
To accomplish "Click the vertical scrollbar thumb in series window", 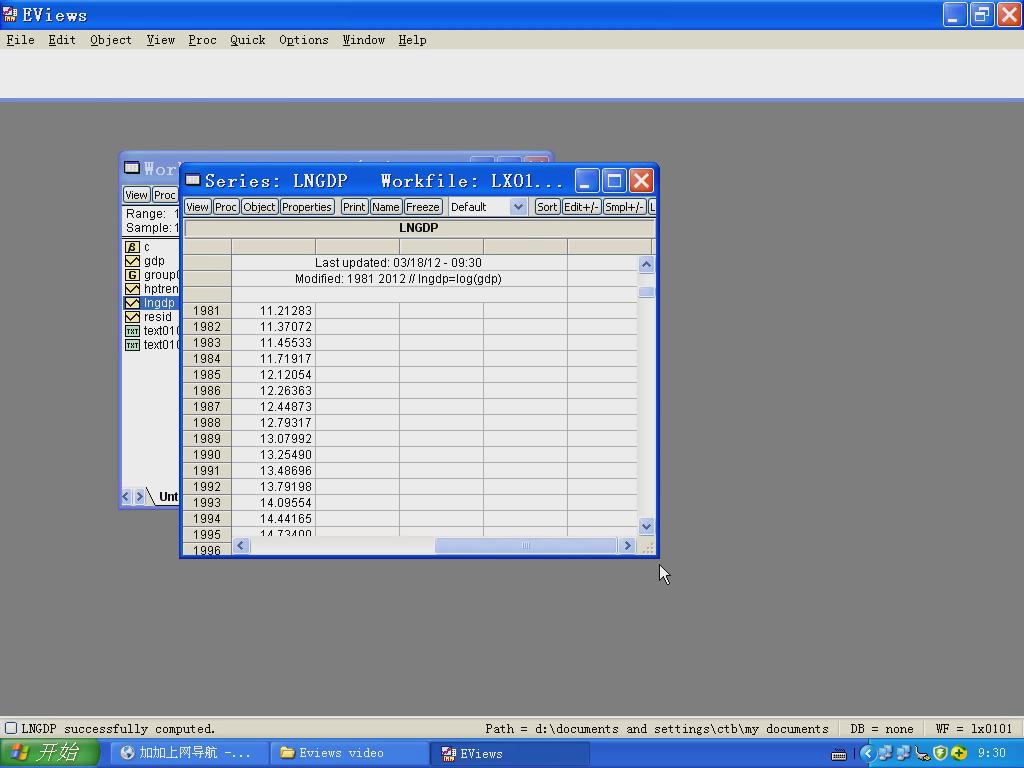I will tap(646, 292).
